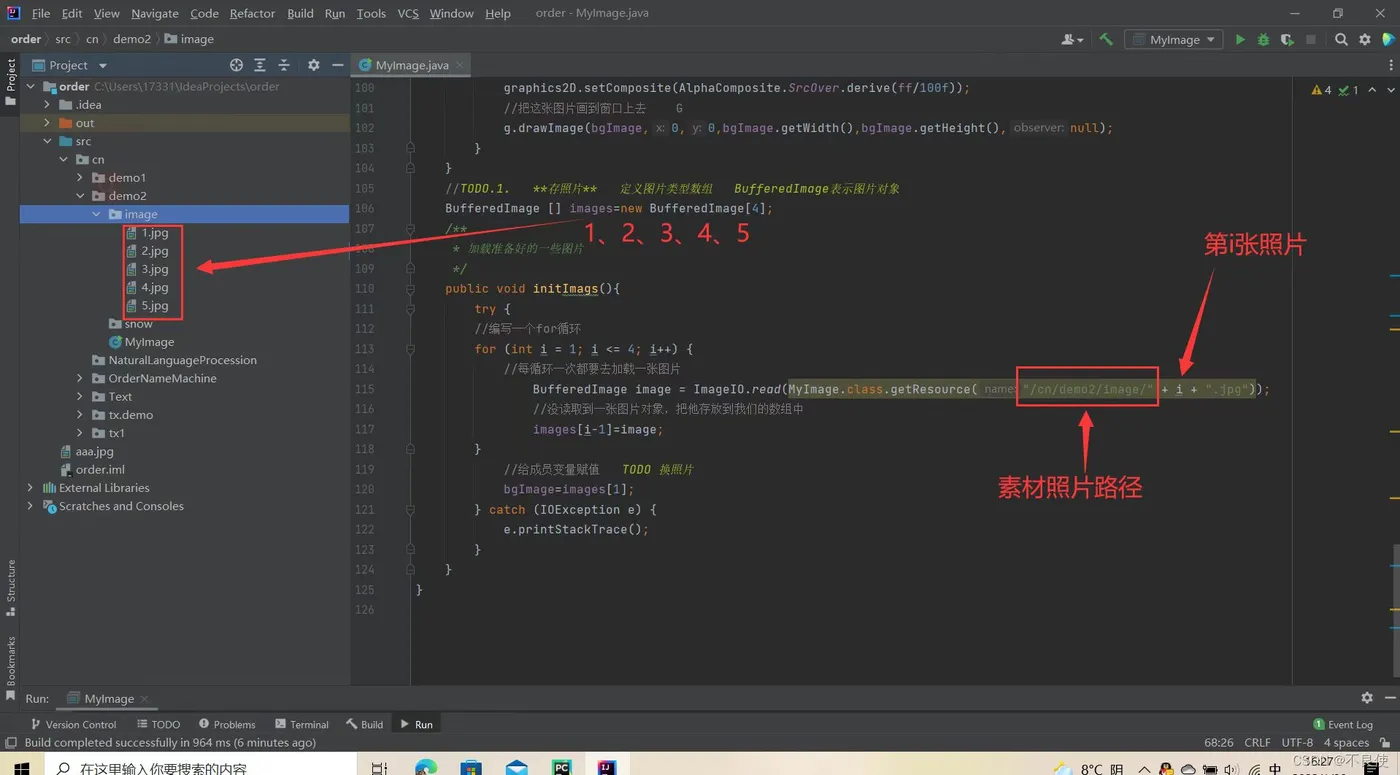Screen dimensions: 1400x775
Task: Go to next highlighted error arrow
Action: [x=1390, y=90]
